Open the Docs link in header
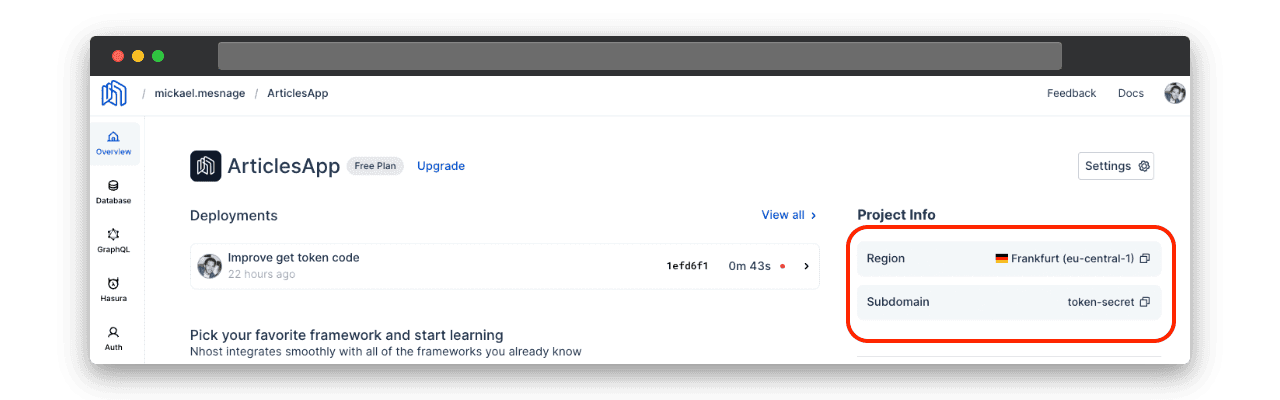 click(1130, 93)
